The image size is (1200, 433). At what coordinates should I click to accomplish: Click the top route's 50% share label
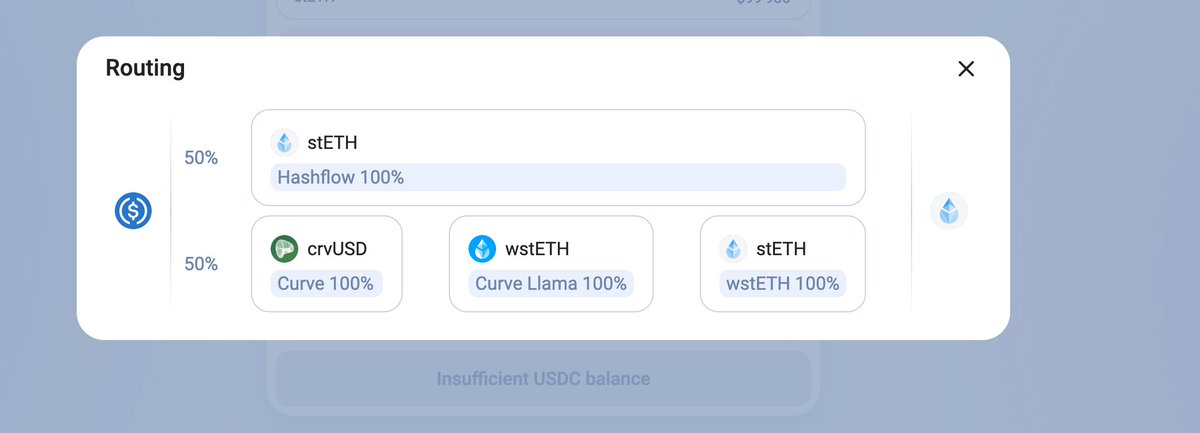201,158
